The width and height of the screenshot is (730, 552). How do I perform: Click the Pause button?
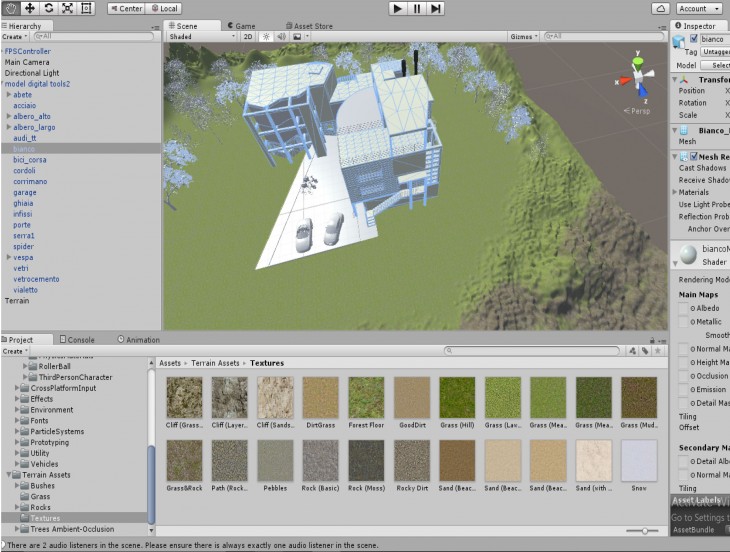pyautogui.click(x=417, y=8)
